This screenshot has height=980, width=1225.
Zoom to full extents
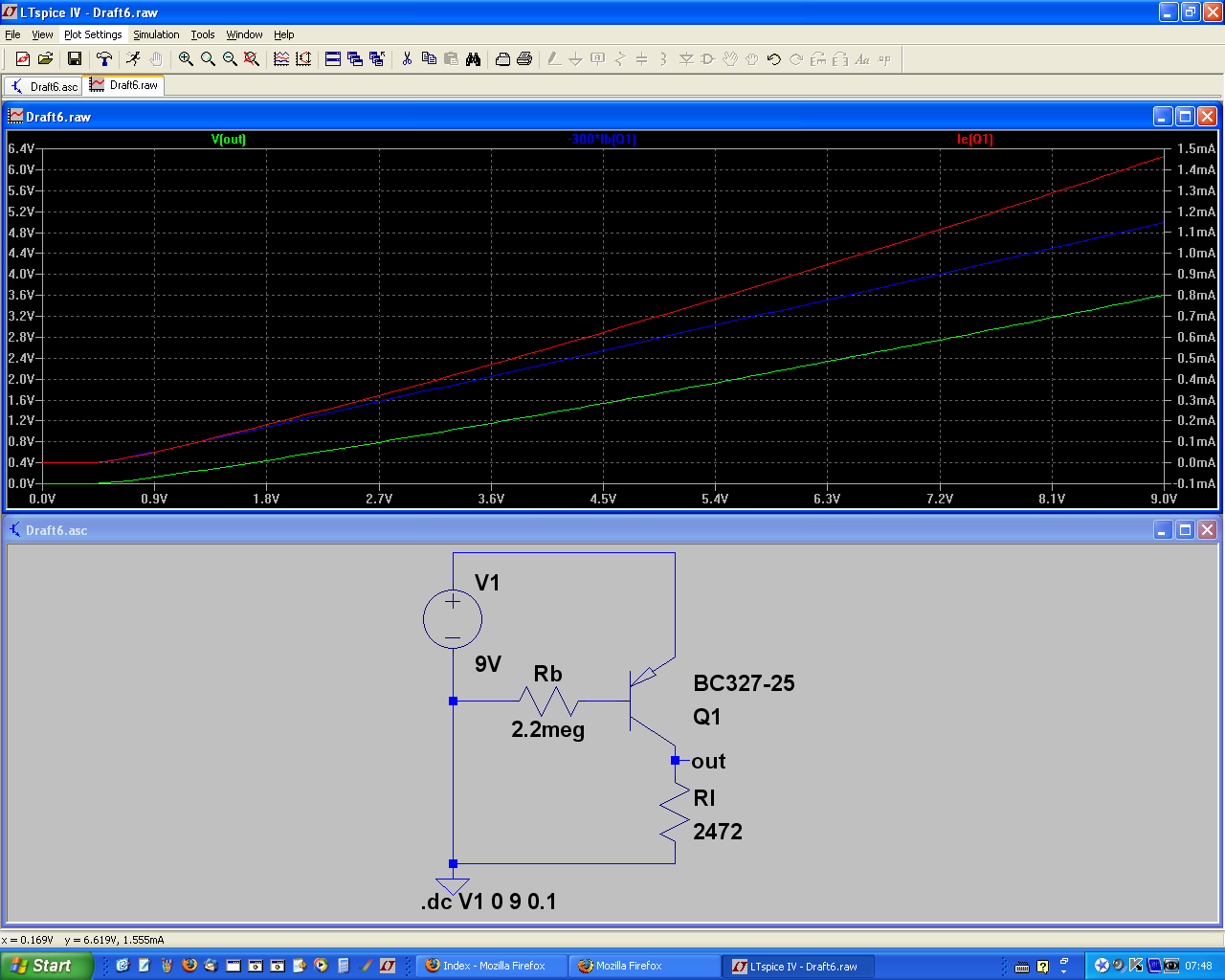(x=250, y=59)
